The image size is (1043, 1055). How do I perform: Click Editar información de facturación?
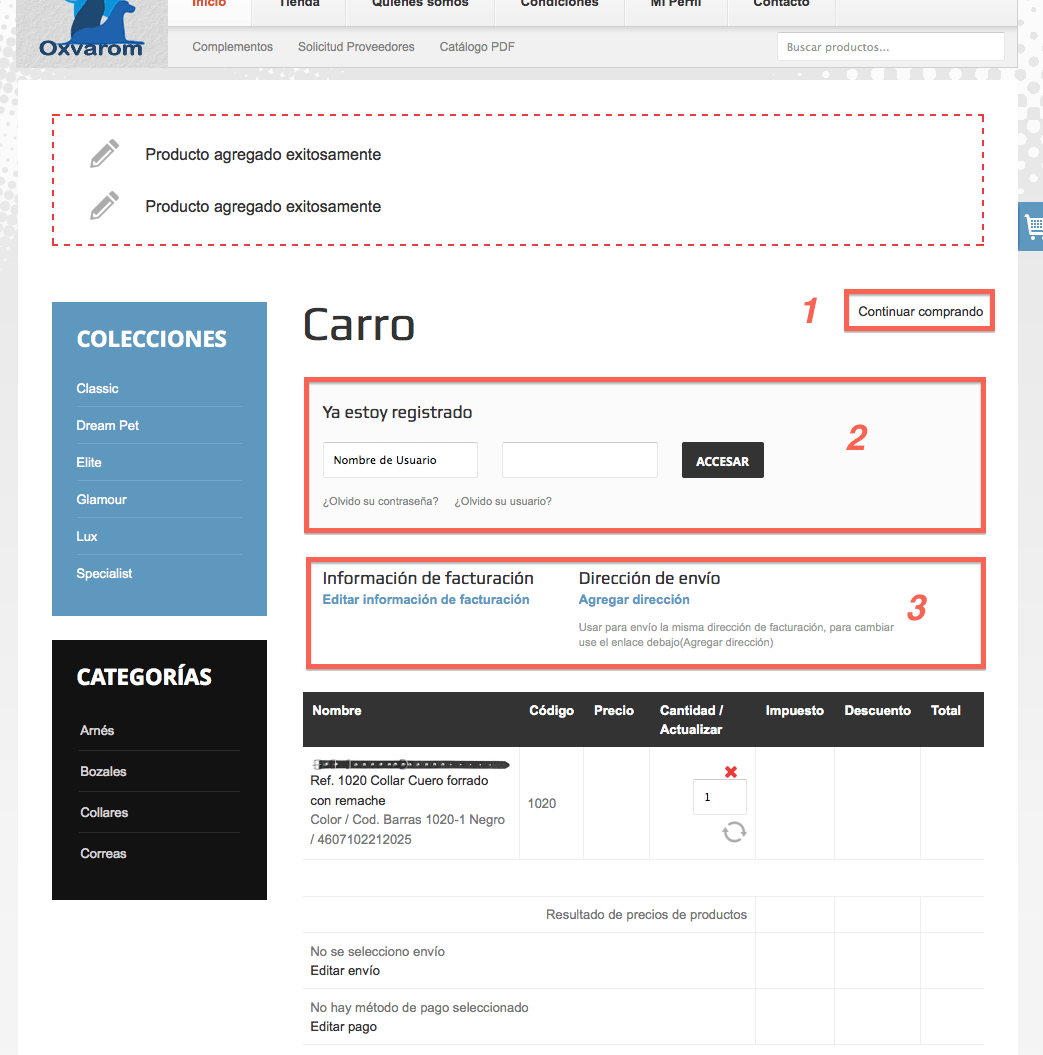click(426, 599)
